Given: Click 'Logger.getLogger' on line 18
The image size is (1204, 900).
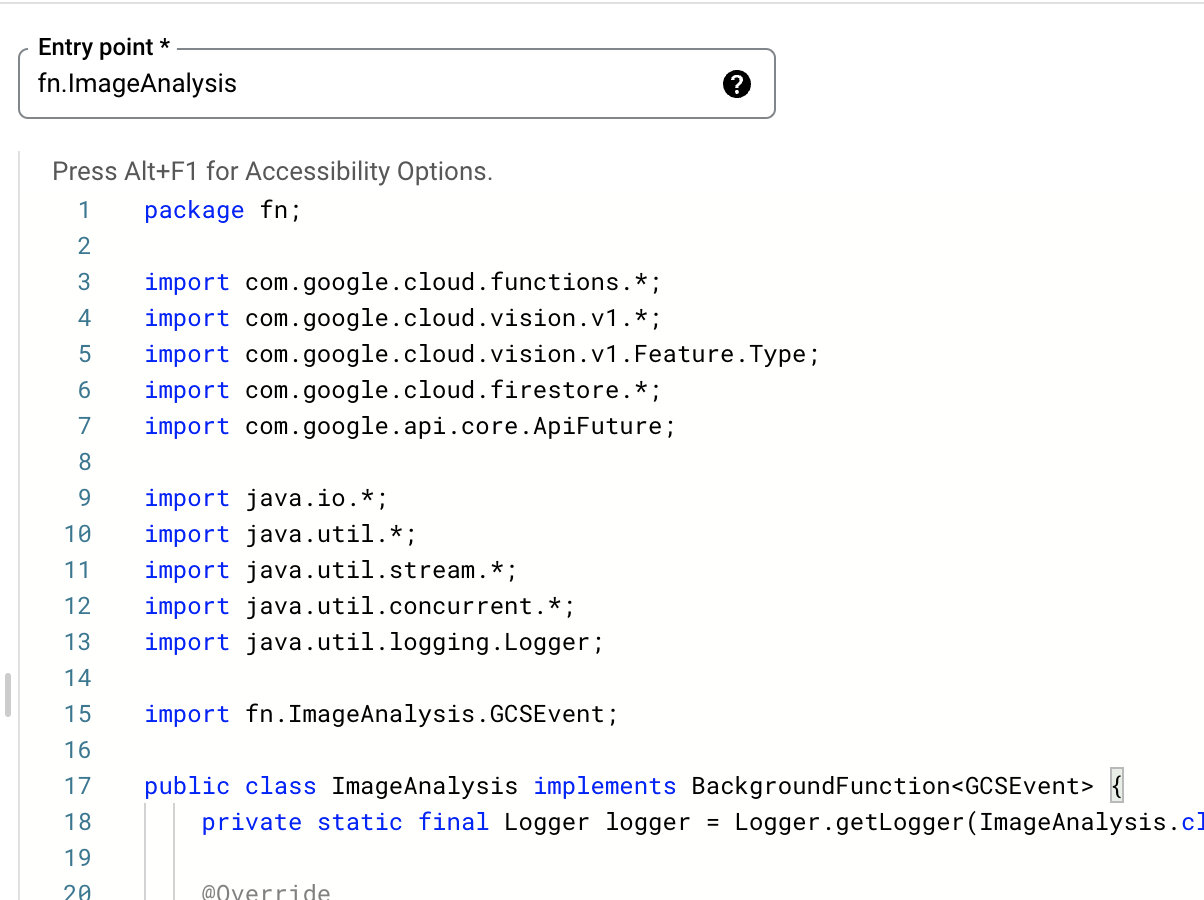Looking at the screenshot, I should point(850,822).
